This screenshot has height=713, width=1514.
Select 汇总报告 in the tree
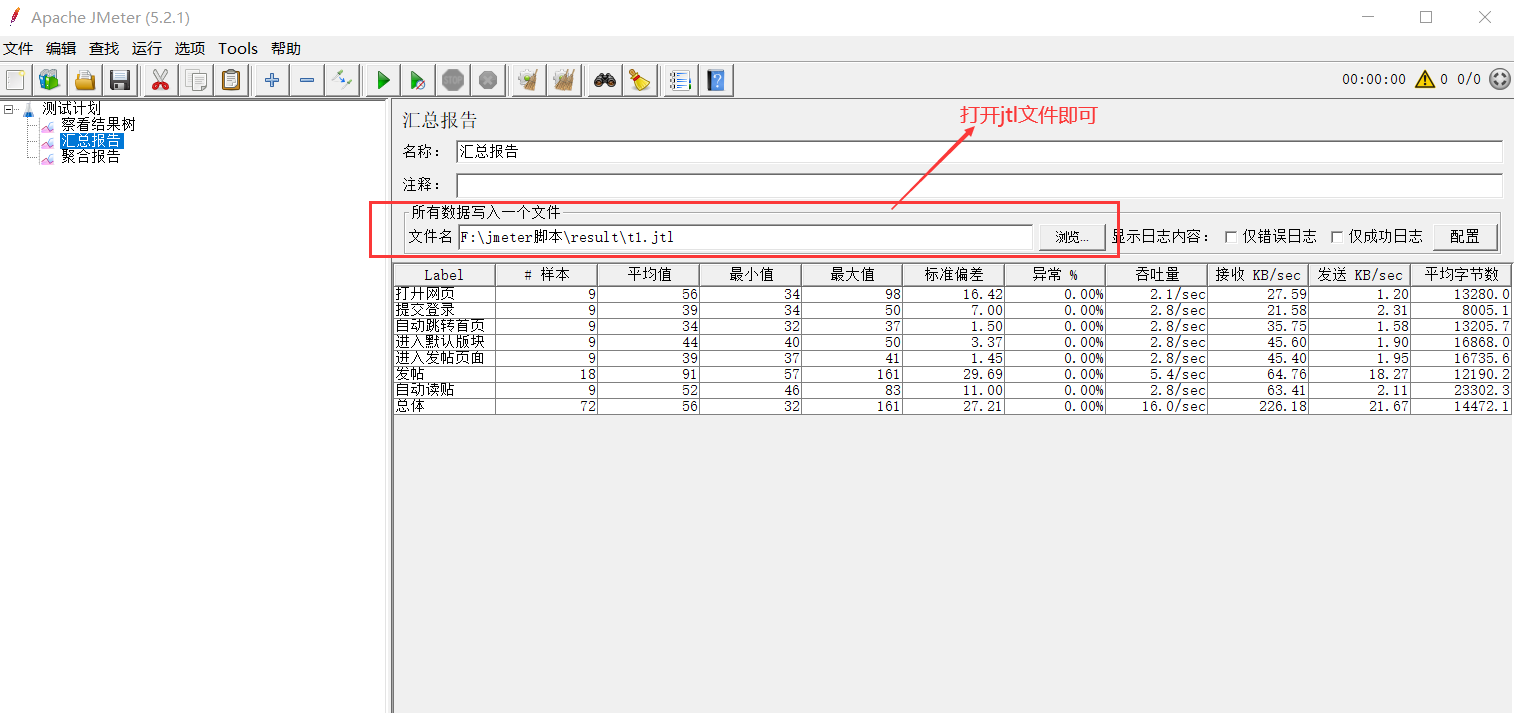(91, 141)
